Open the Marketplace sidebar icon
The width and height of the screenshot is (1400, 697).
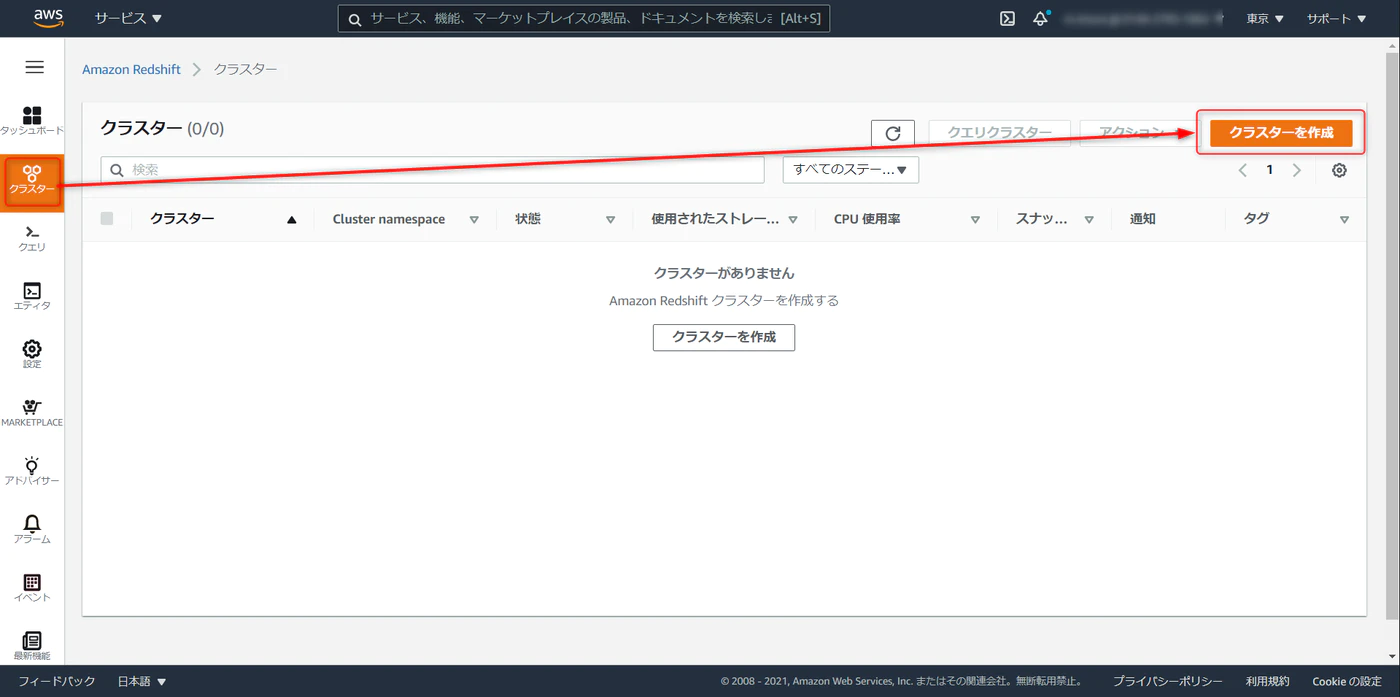click(32, 413)
